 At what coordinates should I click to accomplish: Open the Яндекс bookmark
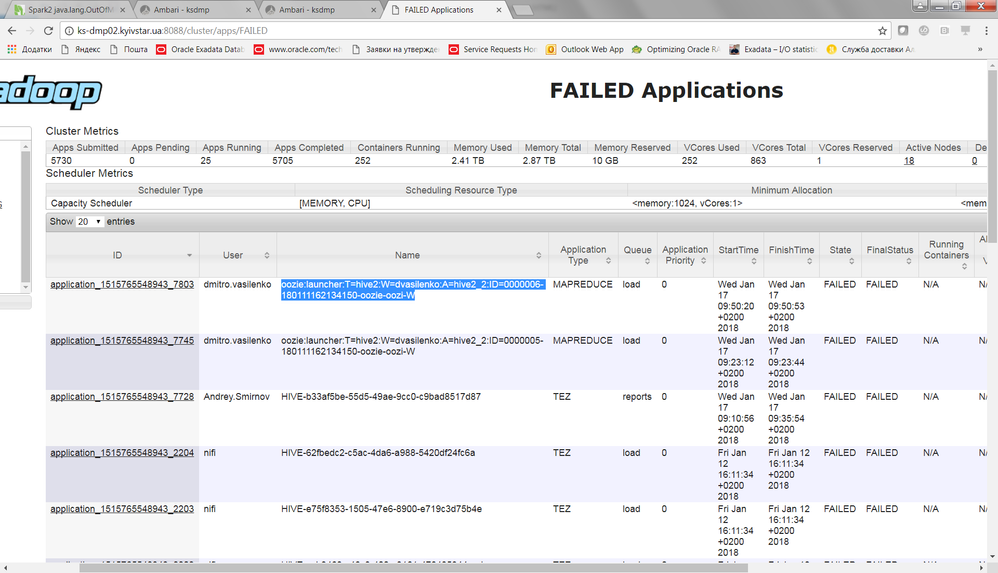click(x=81, y=49)
